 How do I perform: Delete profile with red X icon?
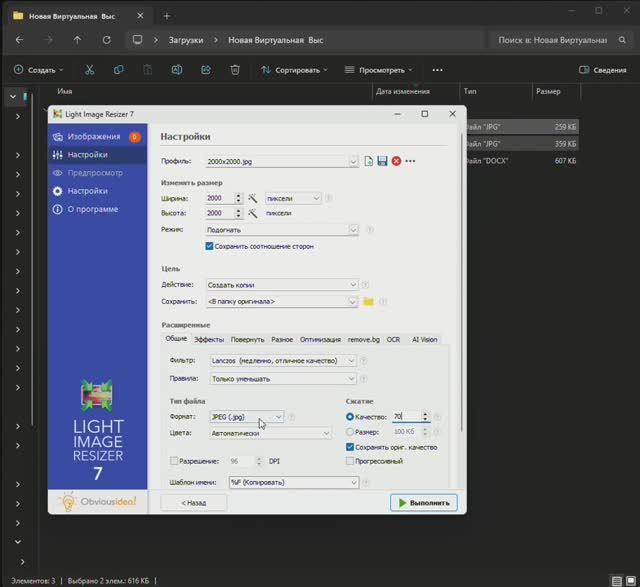coord(396,161)
